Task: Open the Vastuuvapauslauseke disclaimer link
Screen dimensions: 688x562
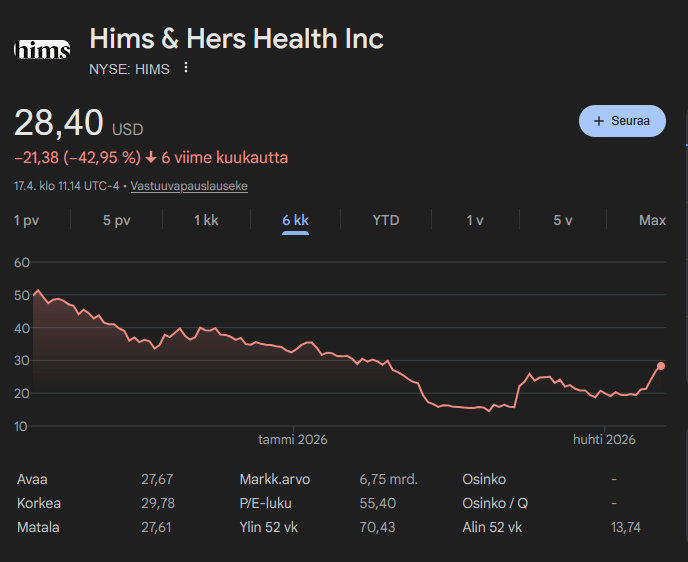Action: [x=189, y=186]
